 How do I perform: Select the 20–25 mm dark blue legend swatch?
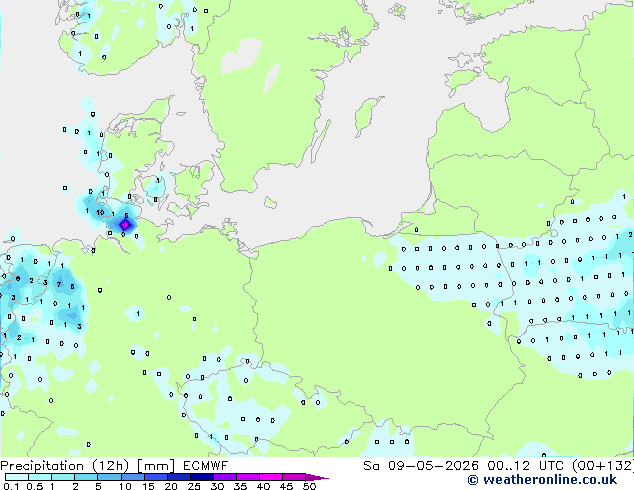[x=179, y=477]
